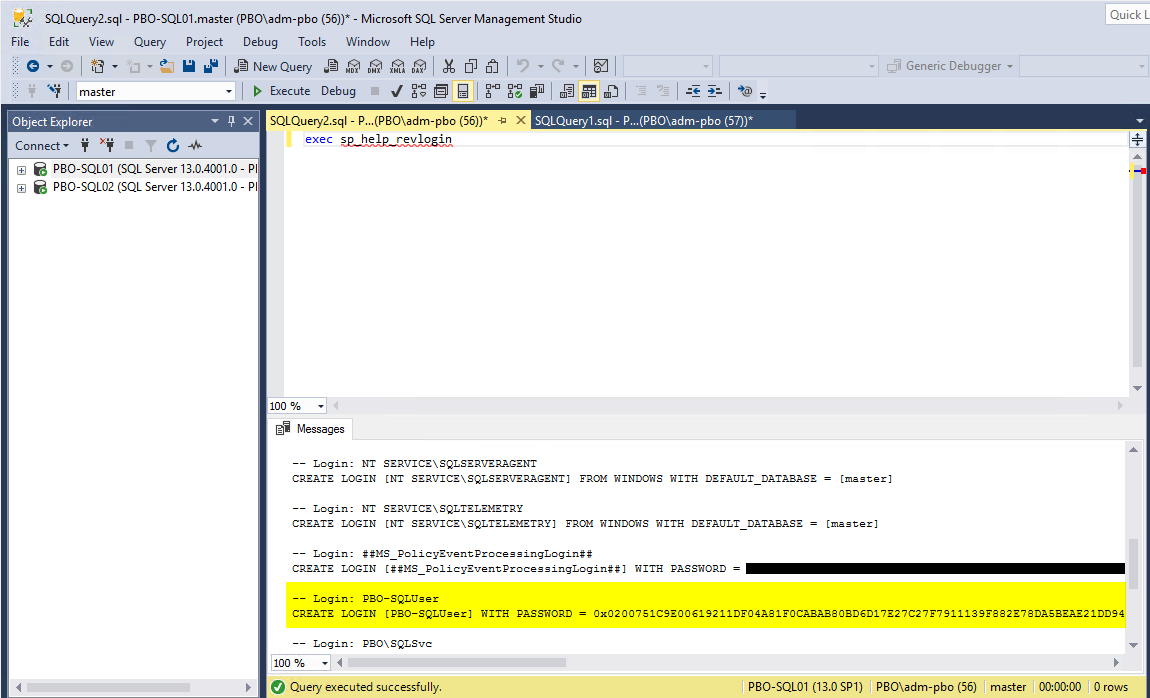Close the Object Explorer panel
Screen dimensions: 1150x698
coord(249,121)
